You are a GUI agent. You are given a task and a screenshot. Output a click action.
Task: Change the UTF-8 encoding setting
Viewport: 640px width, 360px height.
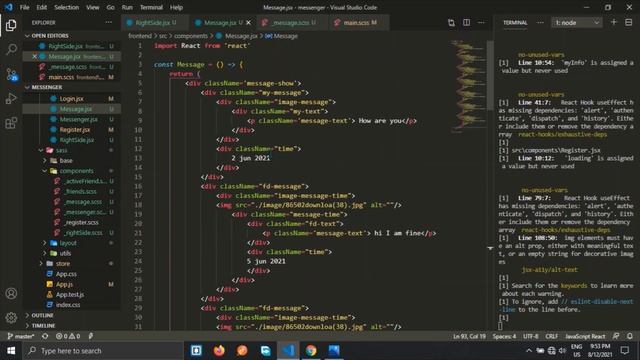tap(531, 336)
